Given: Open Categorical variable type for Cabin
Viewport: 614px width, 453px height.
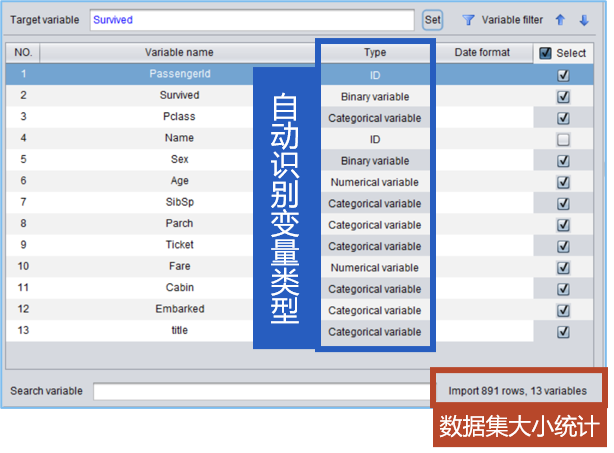Looking at the screenshot, I should (375, 289).
